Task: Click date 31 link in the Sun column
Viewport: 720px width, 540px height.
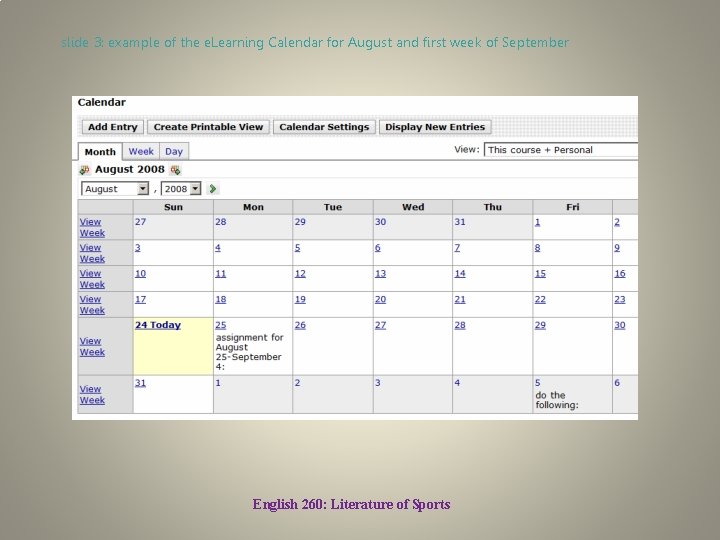Action: tap(141, 382)
